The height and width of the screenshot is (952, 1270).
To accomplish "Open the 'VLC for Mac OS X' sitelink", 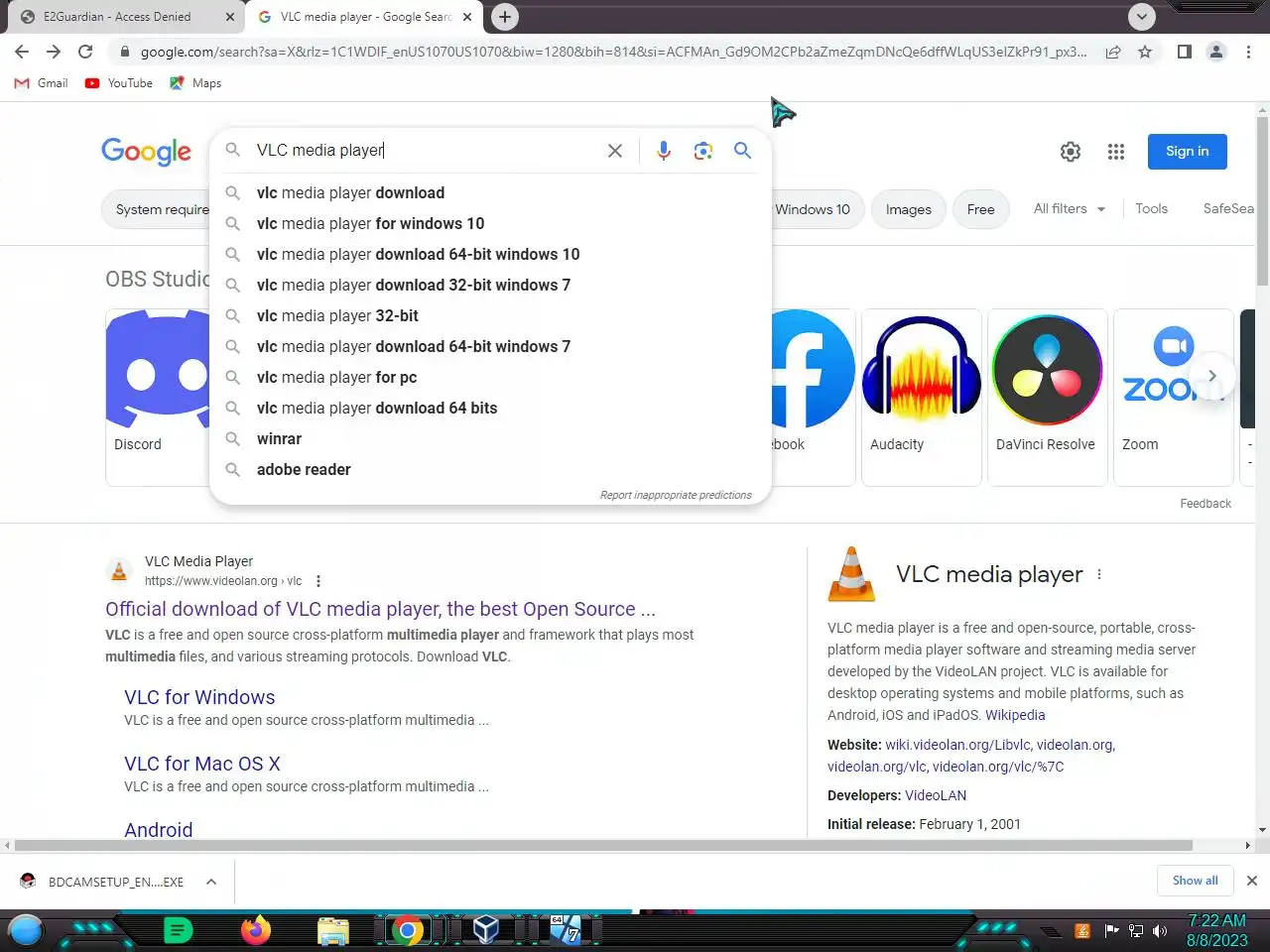I will (x=202, y=764).
